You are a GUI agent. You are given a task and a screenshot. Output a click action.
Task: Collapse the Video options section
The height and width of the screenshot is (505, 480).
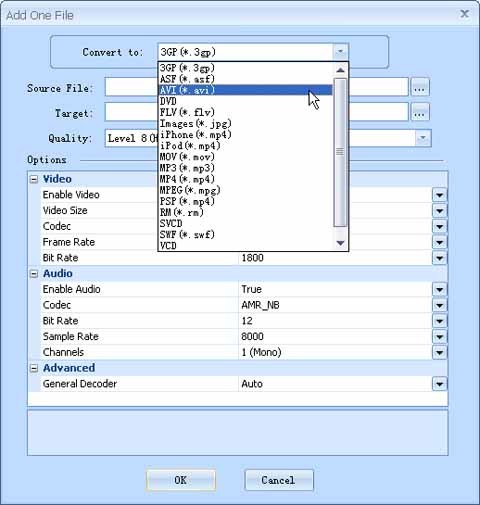tap(34, 180)
